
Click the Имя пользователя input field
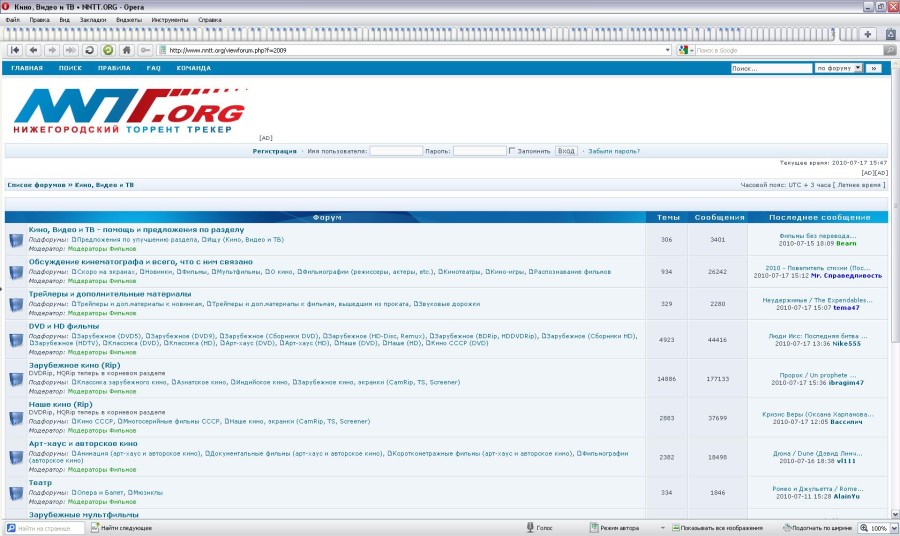point(396,151)
